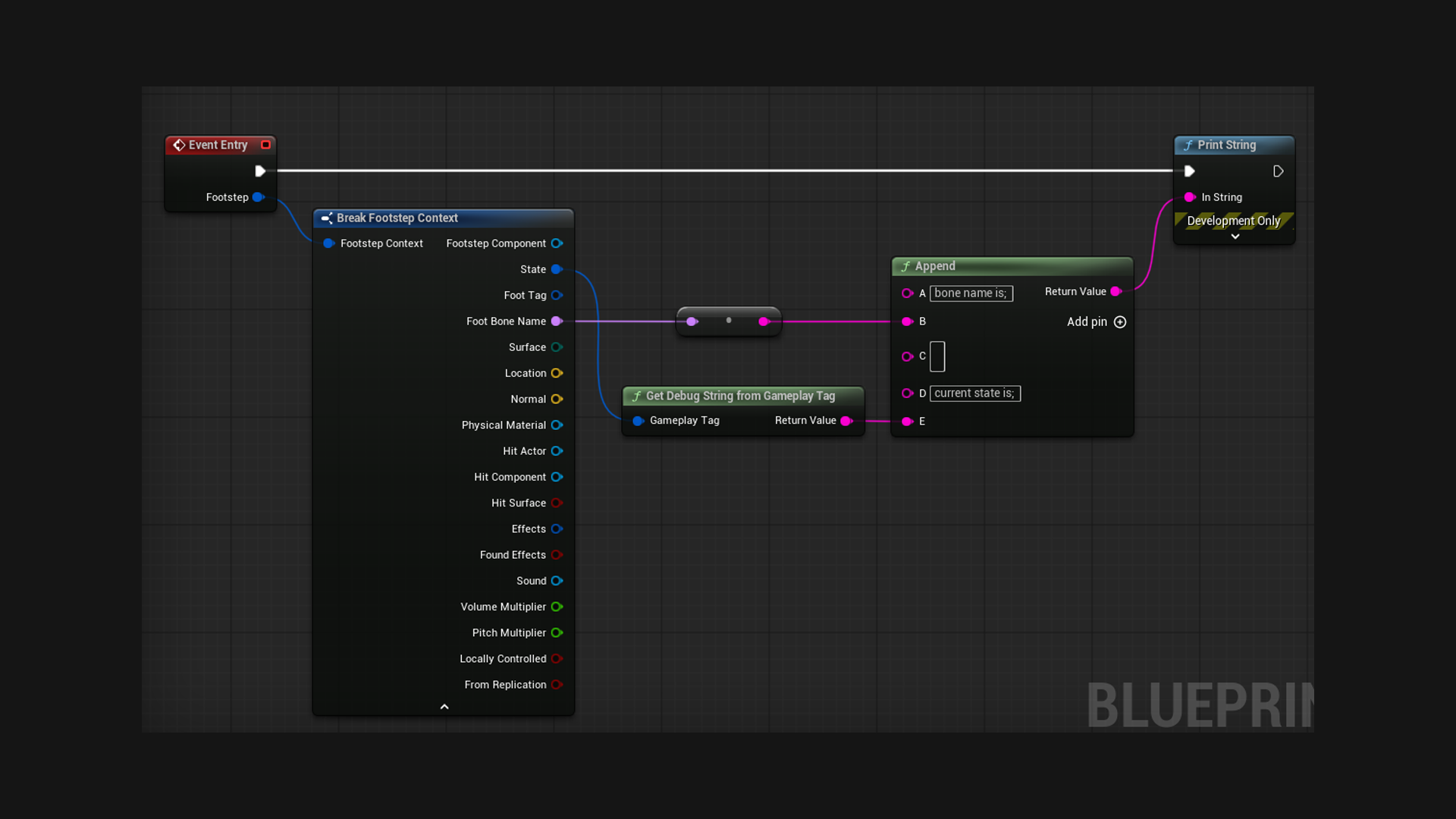Select the Get Debug String from Gameplay Tag title
This screenshot has height=819, width=1456.
pos(740,396)
